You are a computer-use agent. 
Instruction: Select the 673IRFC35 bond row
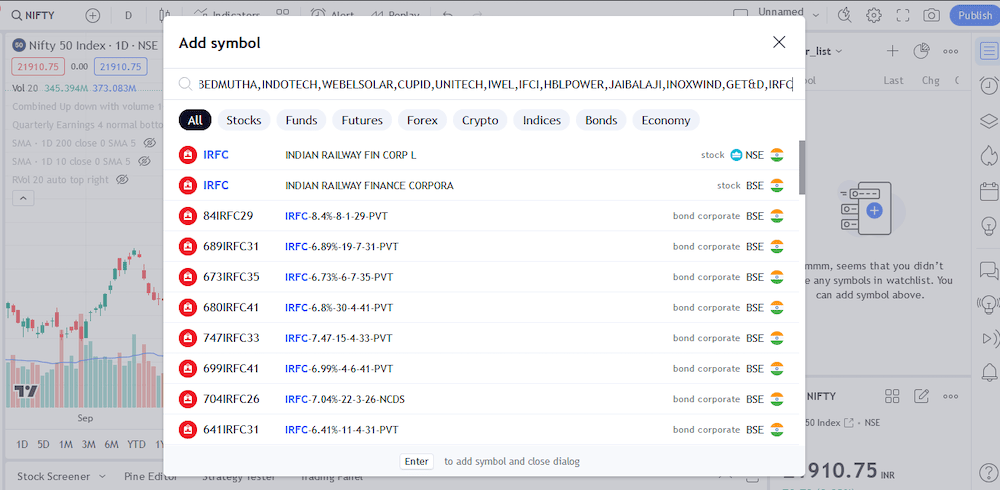[x=482, y=277]
